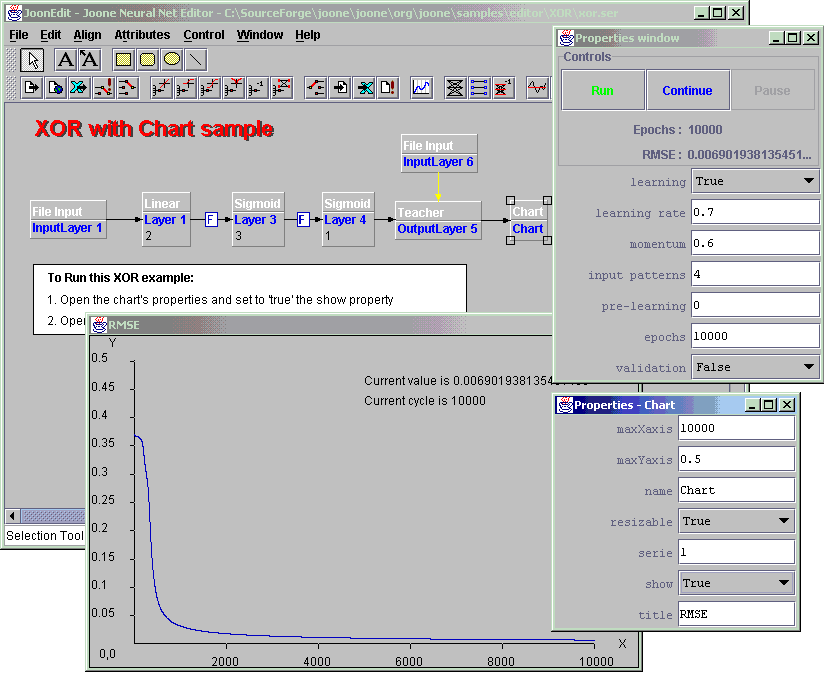Choose the Rectangle drawing tool

124,59
